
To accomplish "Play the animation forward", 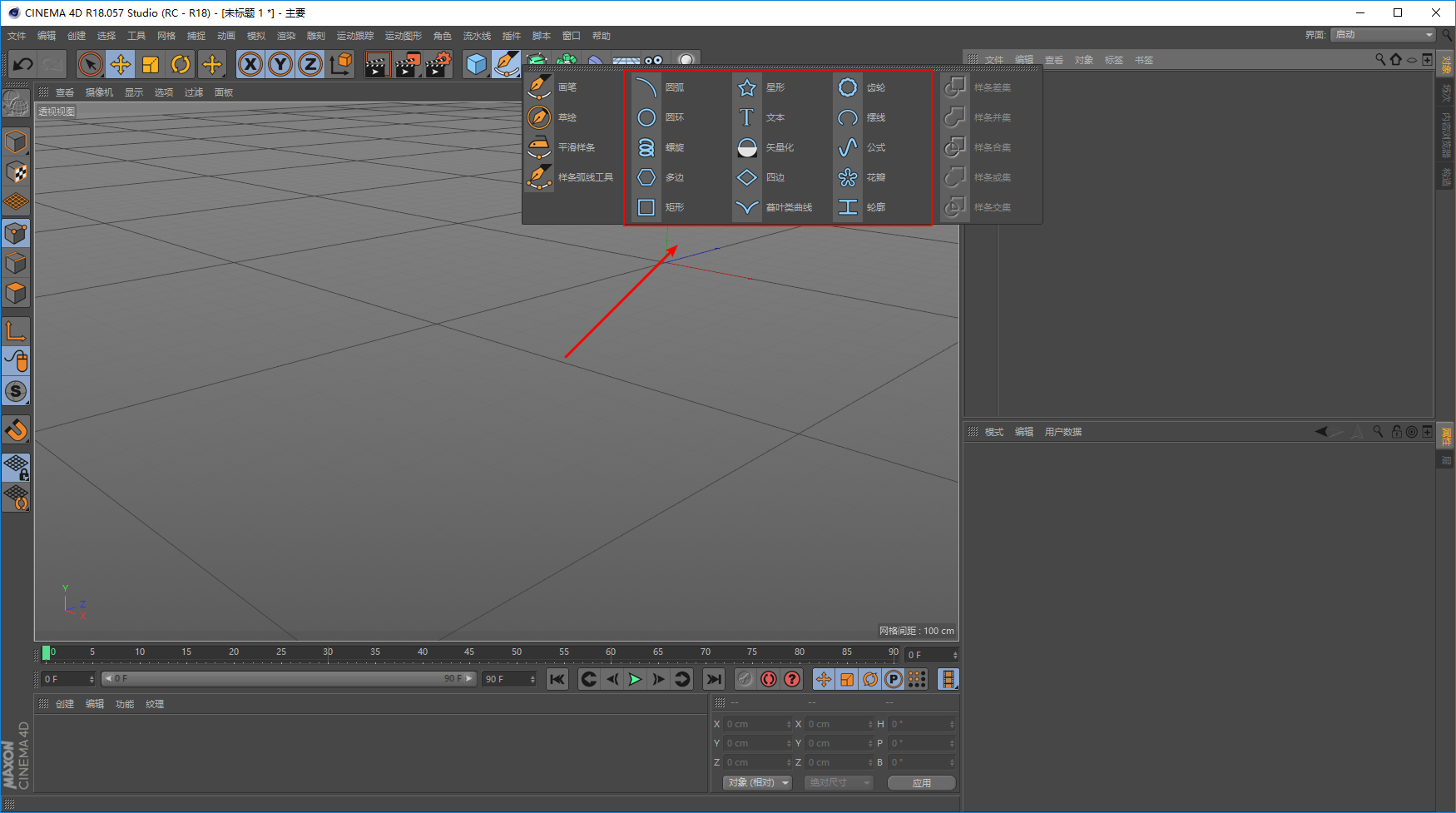I will (x=635, y=679).
